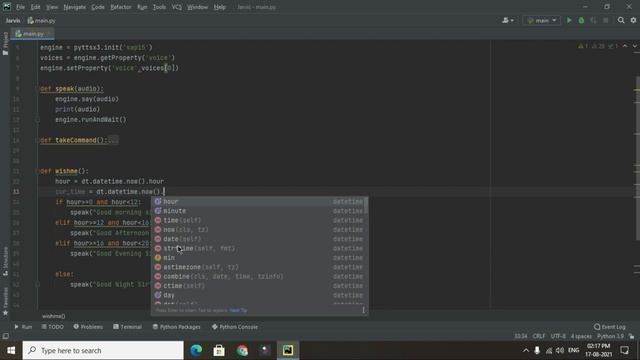Click the inspections warnings count widget

(x=598, y=46)
